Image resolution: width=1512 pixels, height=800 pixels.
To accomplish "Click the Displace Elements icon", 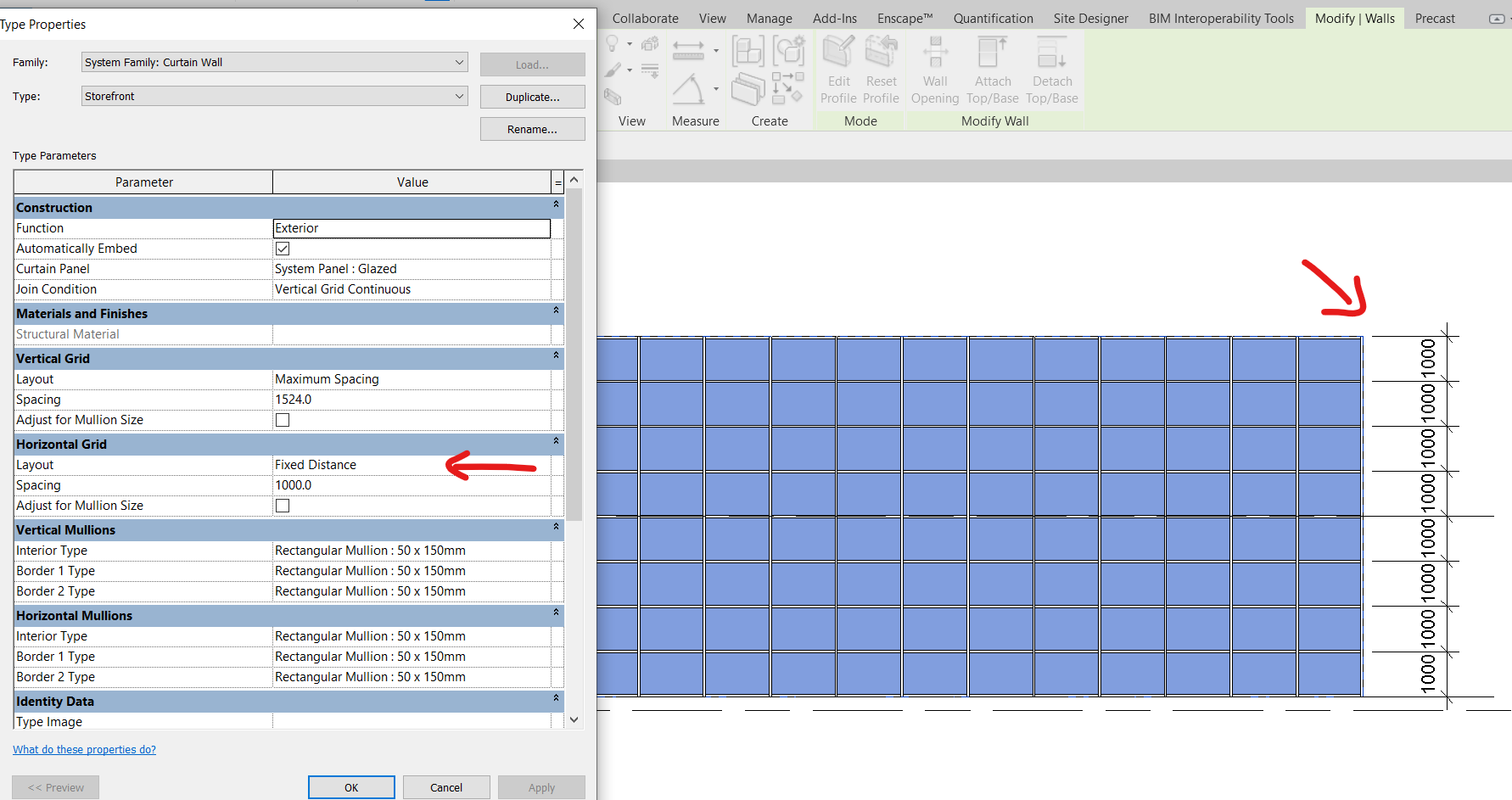I will pos(650,43).
